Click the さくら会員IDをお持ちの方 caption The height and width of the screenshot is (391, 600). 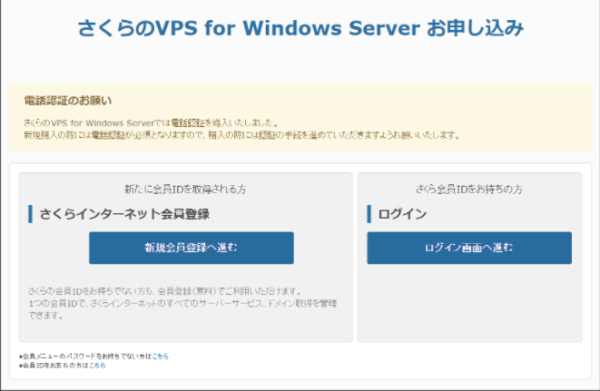[x=469, y=189]
